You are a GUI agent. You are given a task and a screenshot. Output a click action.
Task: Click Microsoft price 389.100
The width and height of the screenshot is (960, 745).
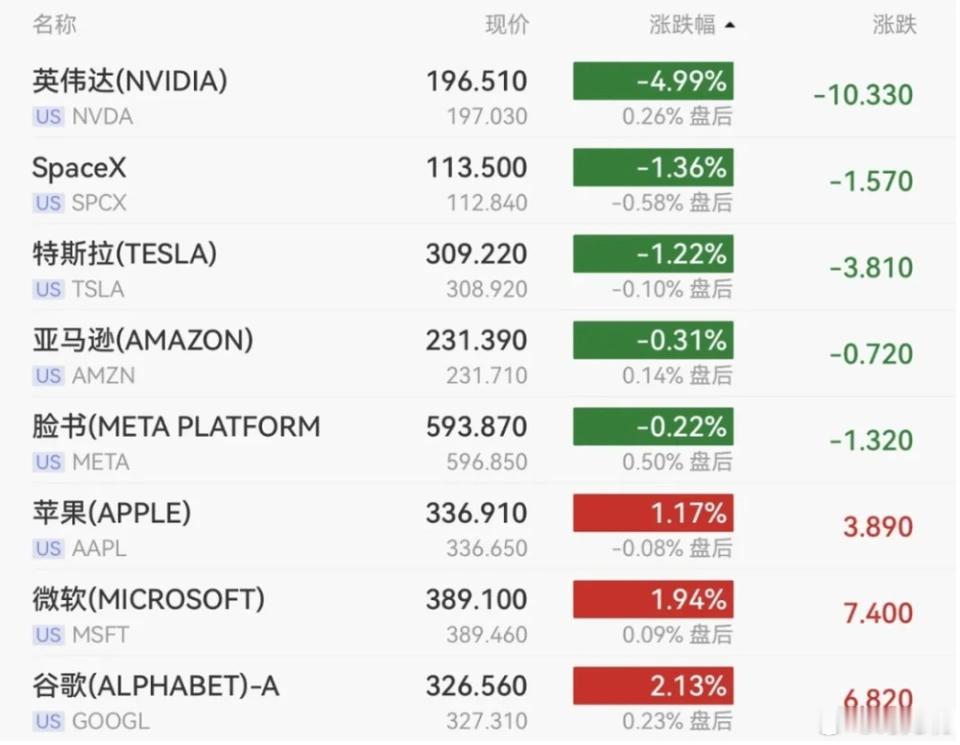click(x=476, y=599)
